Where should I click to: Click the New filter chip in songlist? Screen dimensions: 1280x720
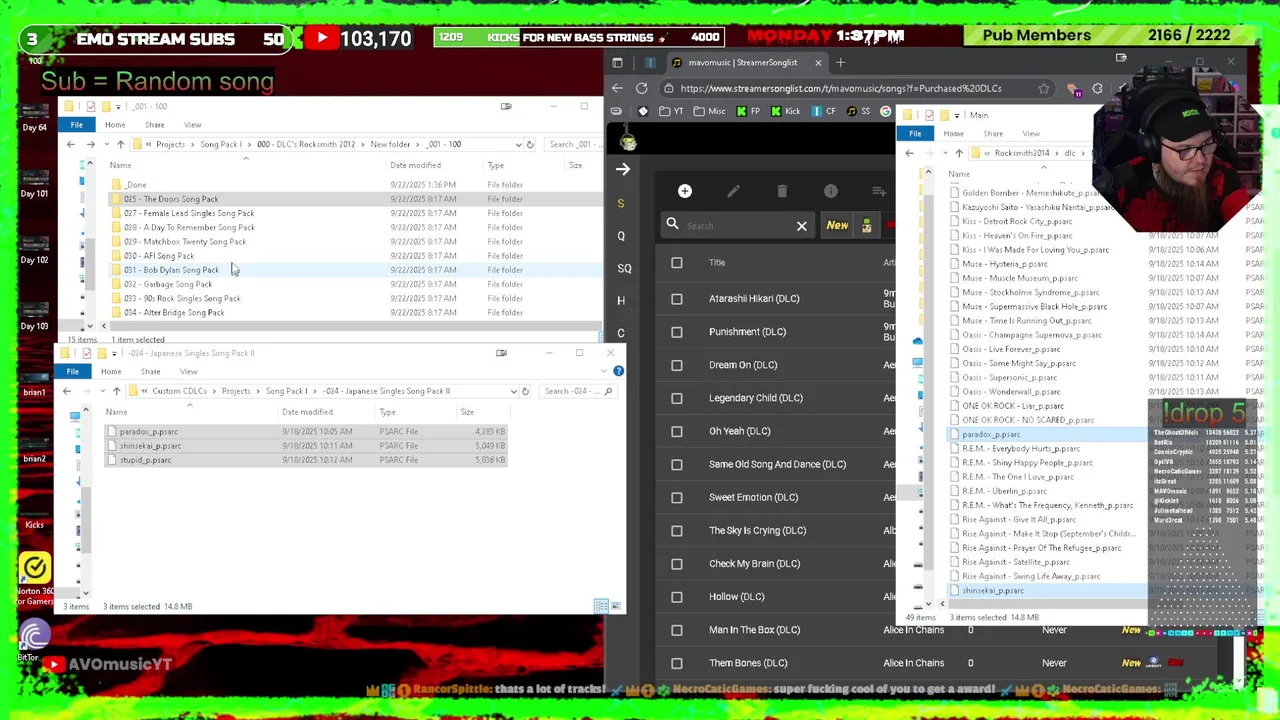(x=837, y=226)
